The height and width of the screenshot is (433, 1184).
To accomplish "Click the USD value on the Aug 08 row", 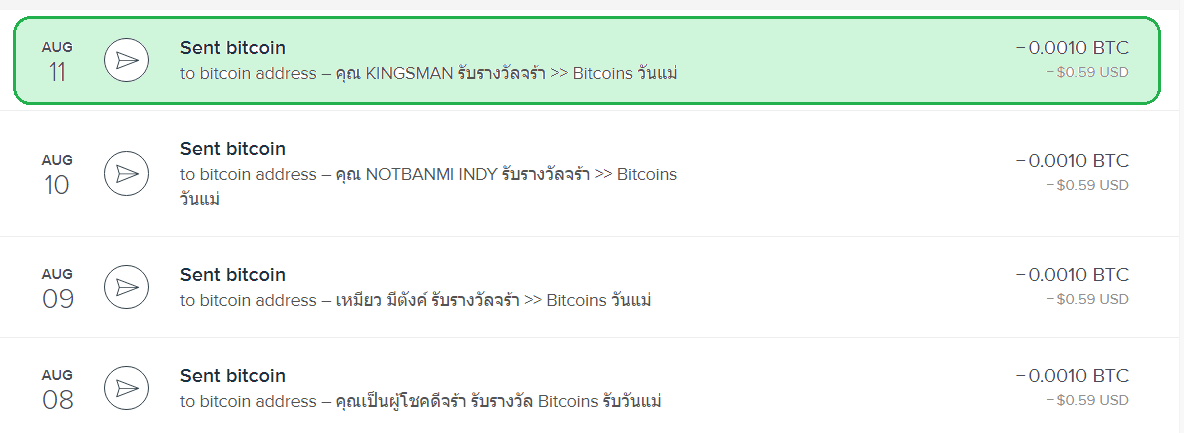I will coord(1087,400).
